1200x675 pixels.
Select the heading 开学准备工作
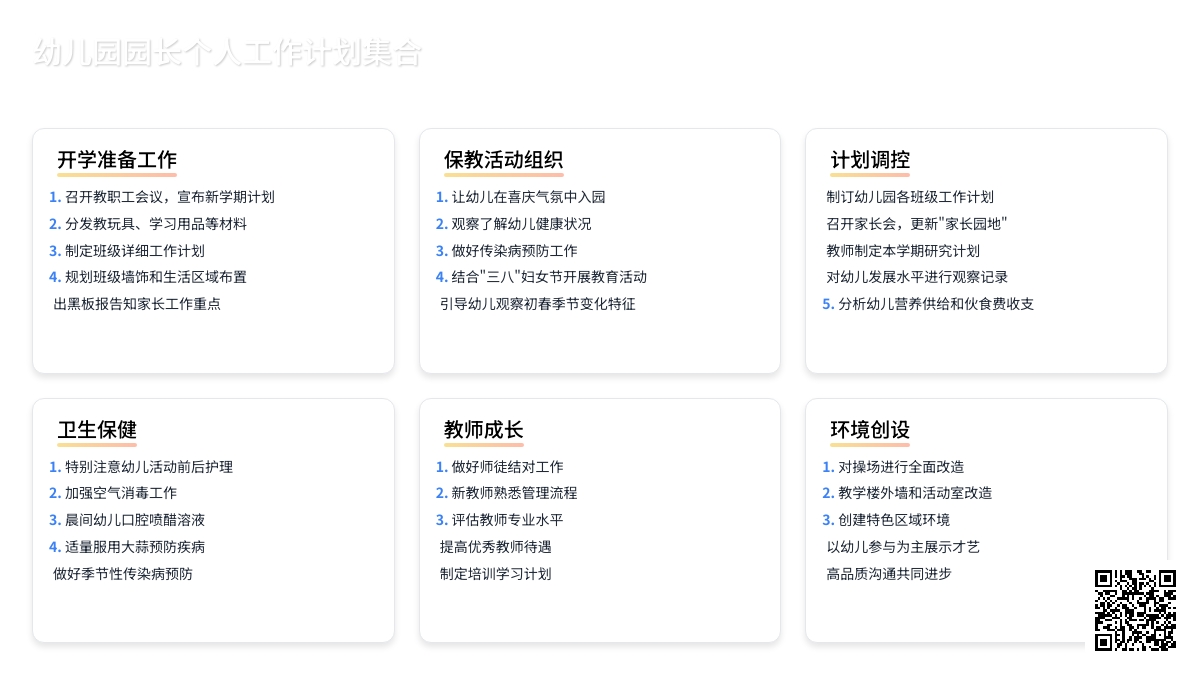pos(117,160)
